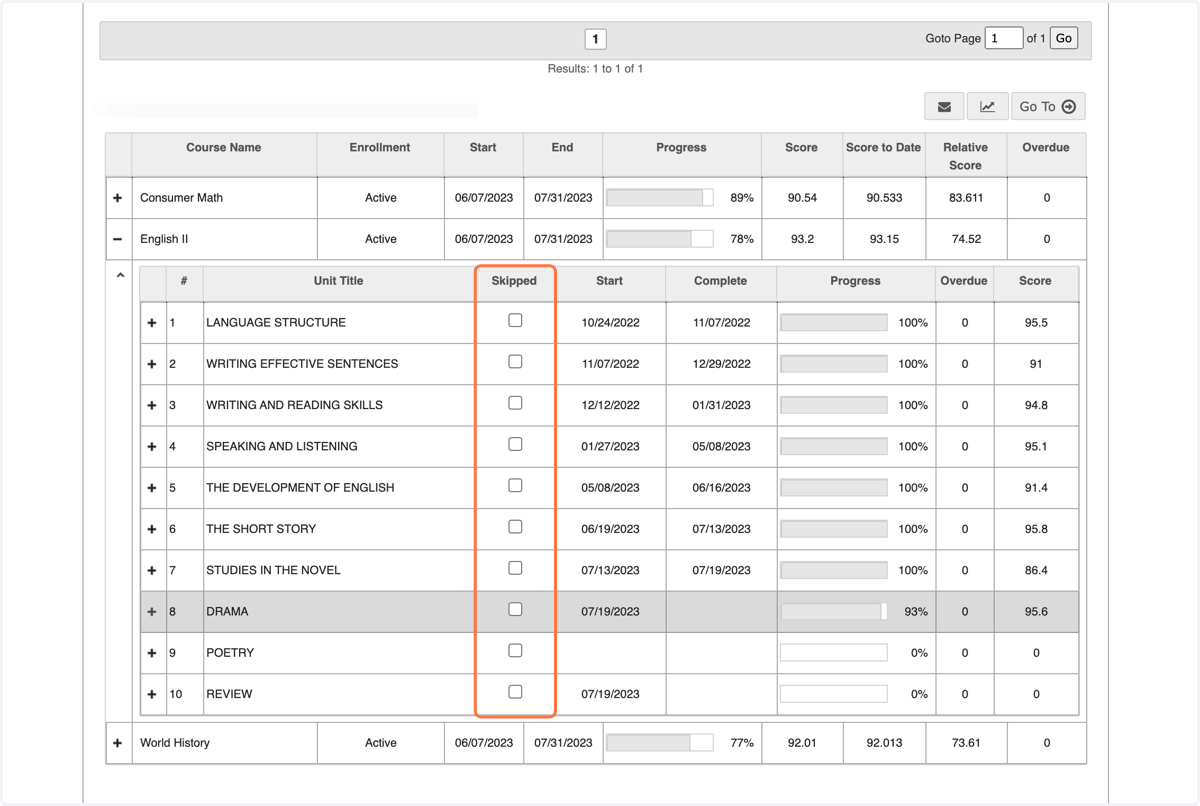Screen dimensions: 1200x806
Task: Expand the World History course row
Action: 118,743
